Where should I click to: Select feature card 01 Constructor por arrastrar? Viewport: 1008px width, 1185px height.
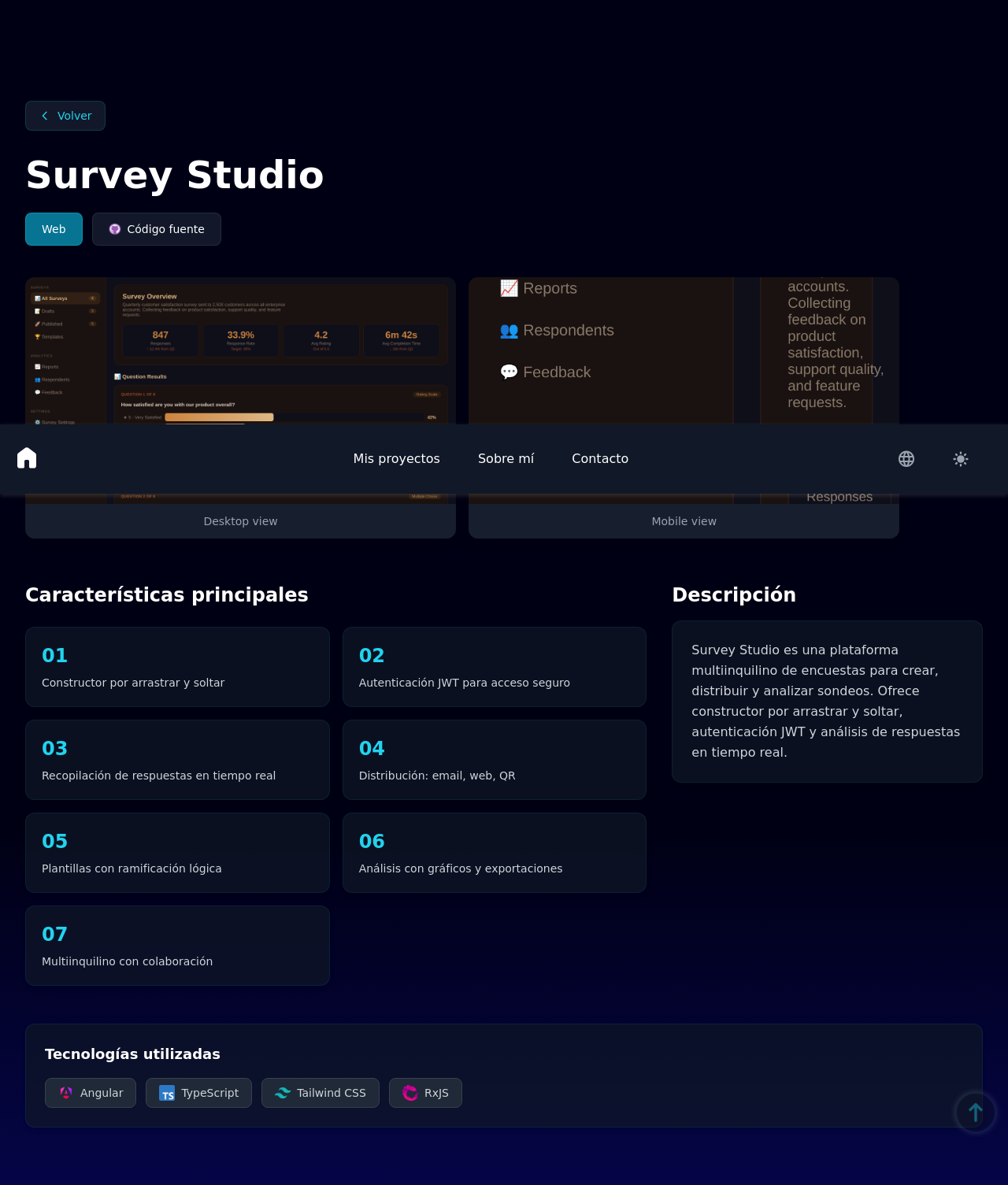pos(177,667)
